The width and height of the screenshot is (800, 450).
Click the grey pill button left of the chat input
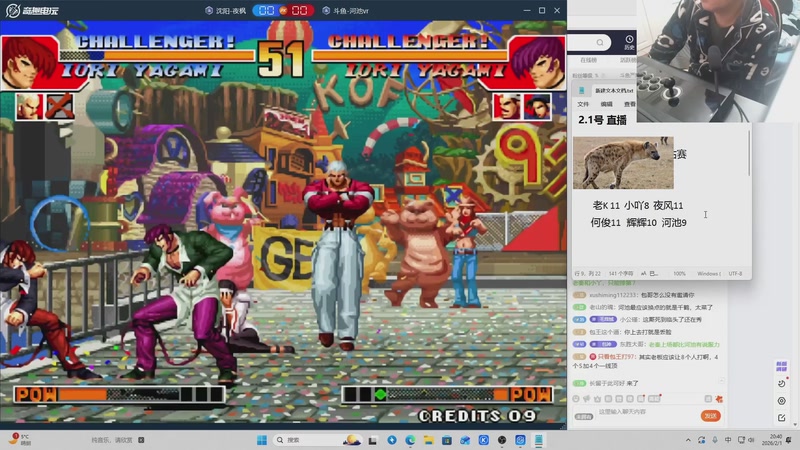tap(584, 417)
